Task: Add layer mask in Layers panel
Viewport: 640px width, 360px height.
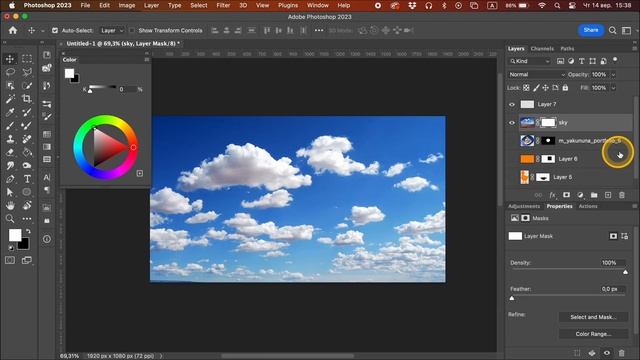Action: (567, 195)
